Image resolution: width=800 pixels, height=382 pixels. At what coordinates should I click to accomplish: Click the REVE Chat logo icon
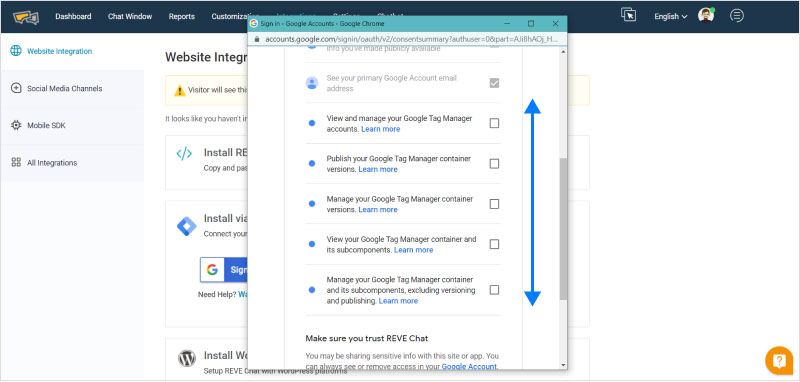click(26, 17)
